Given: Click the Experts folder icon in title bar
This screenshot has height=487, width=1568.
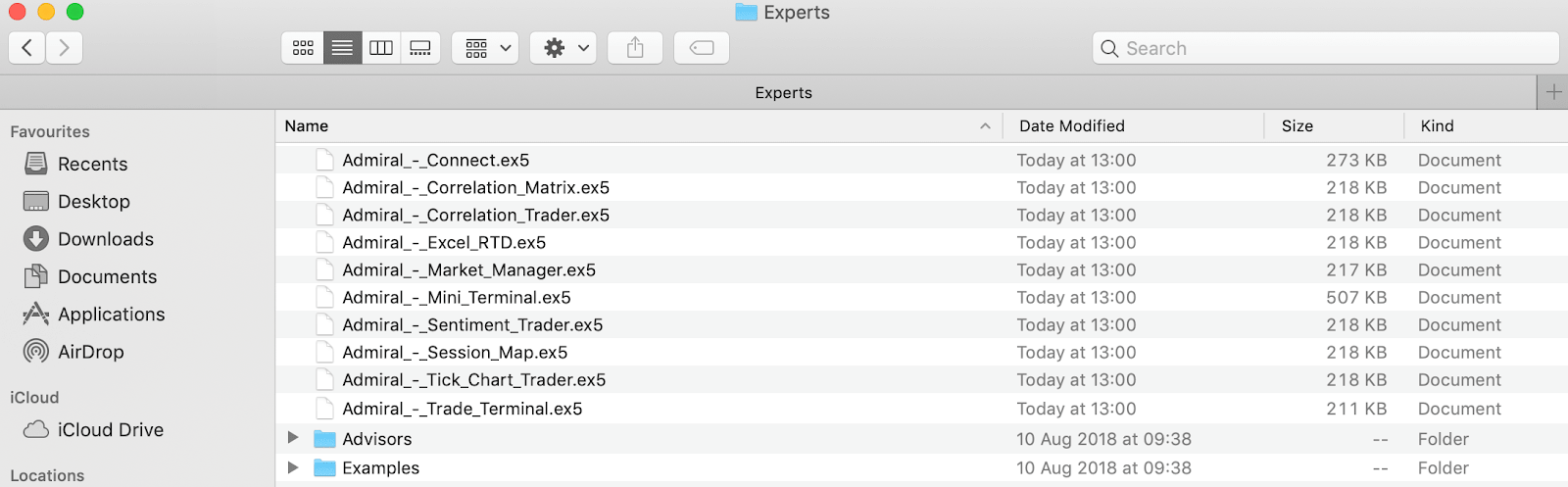Looking at the screenshot, I should pos(746,12).
